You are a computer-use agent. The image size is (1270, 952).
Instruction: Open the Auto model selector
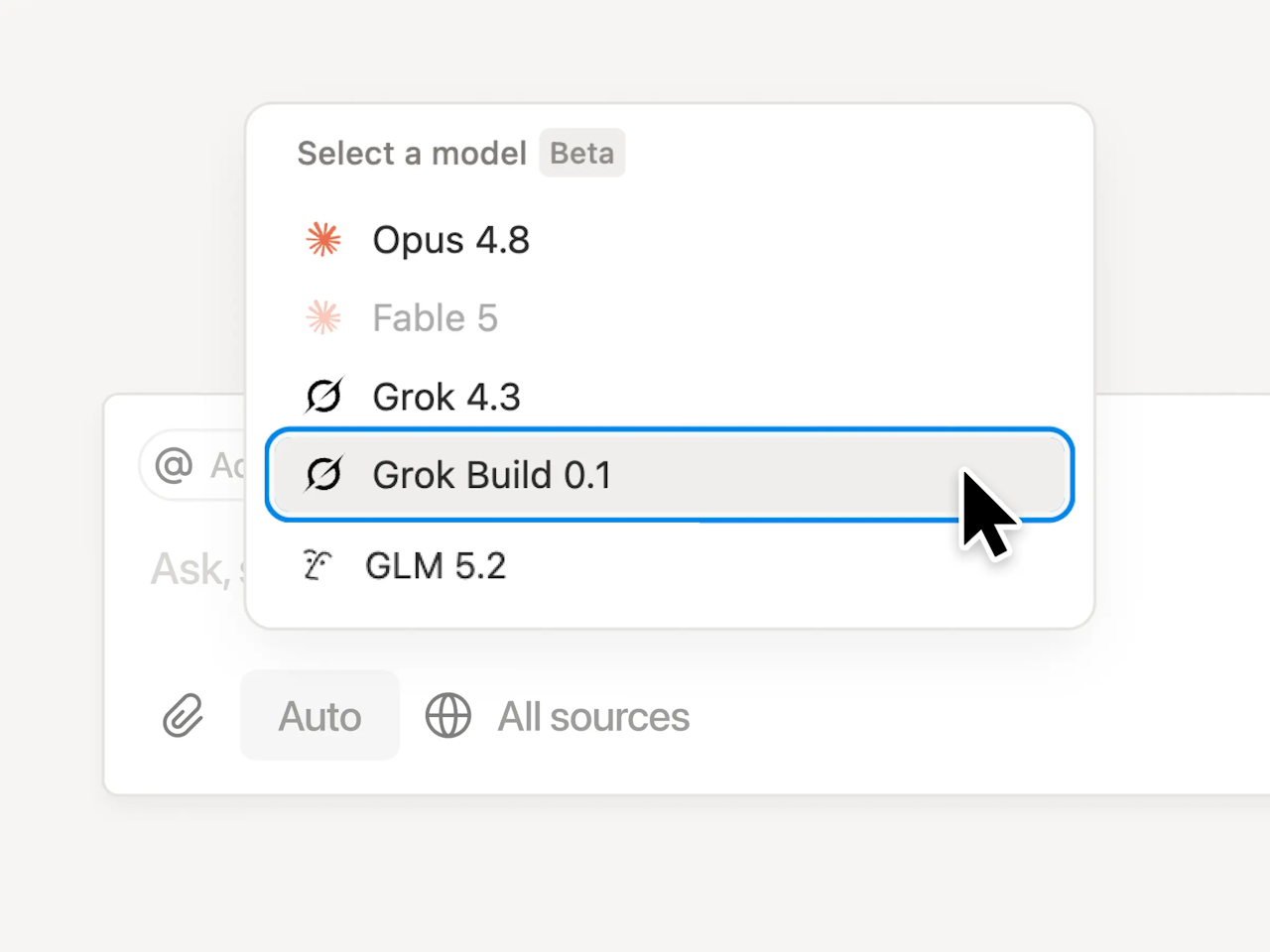coord(319,716)
